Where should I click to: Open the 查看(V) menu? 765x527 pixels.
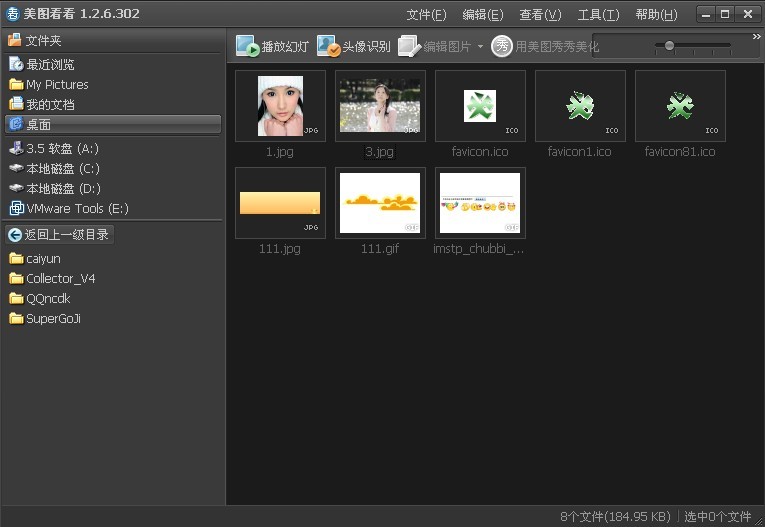[540, 15]
